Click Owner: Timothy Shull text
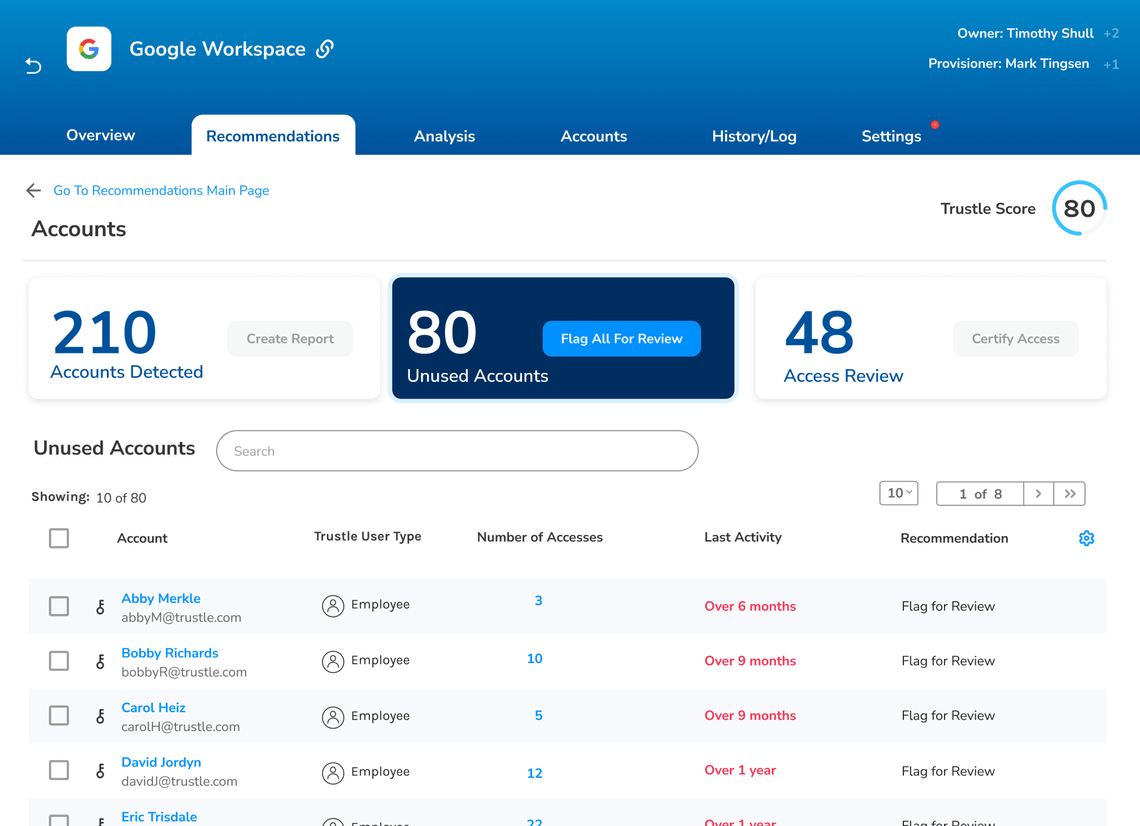This screenshot has width=1140, height=826. coord(1025,33)
